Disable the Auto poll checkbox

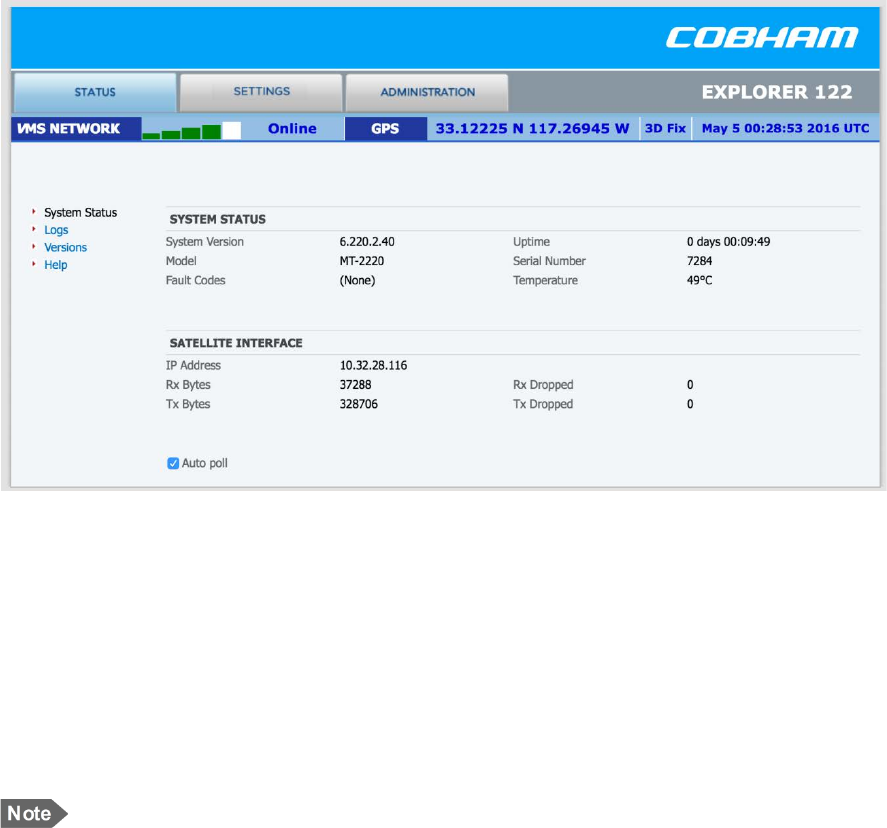[173, 463]
